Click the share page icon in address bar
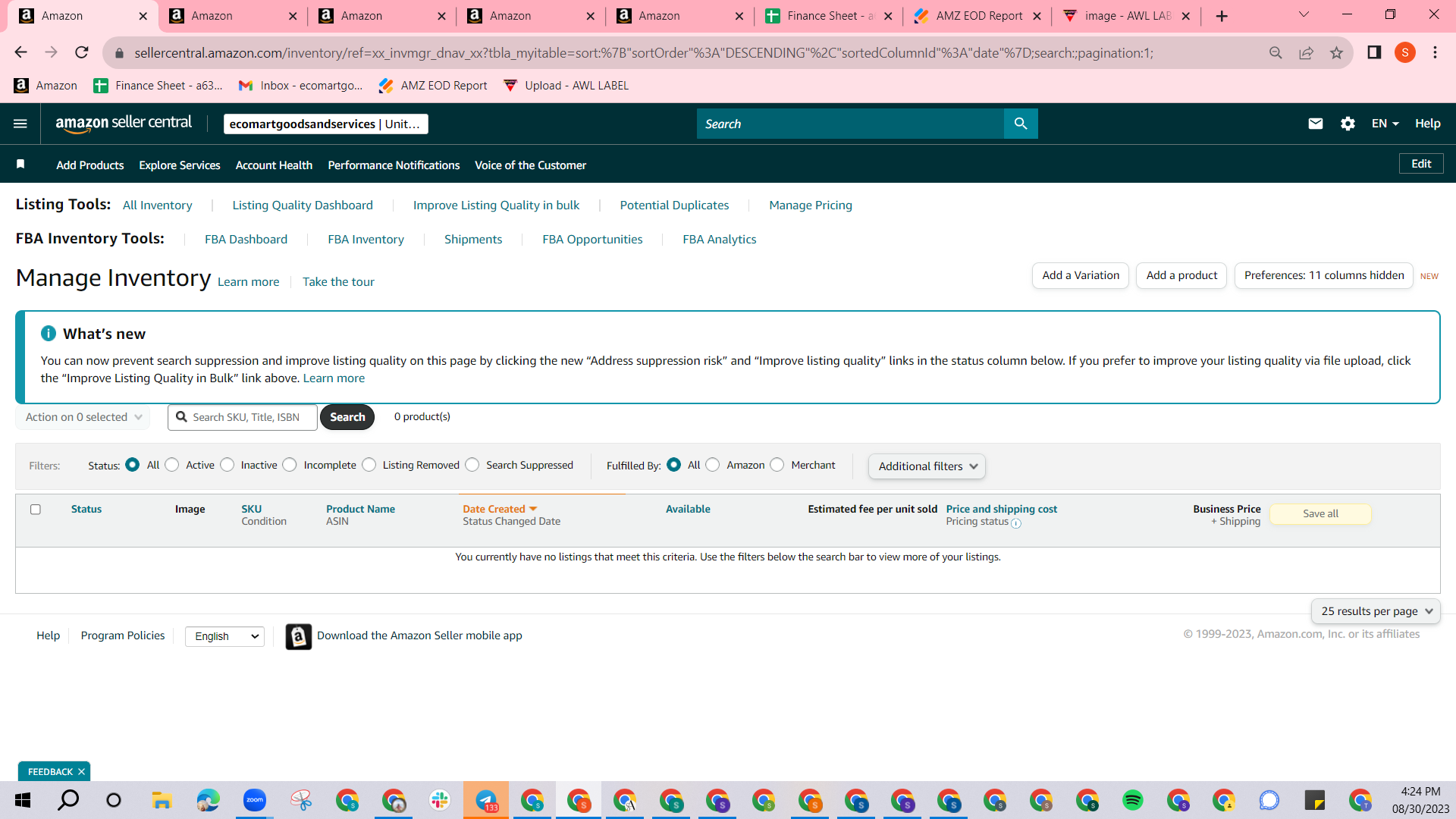1456x819 pixels. click(x=1306, y=52)
